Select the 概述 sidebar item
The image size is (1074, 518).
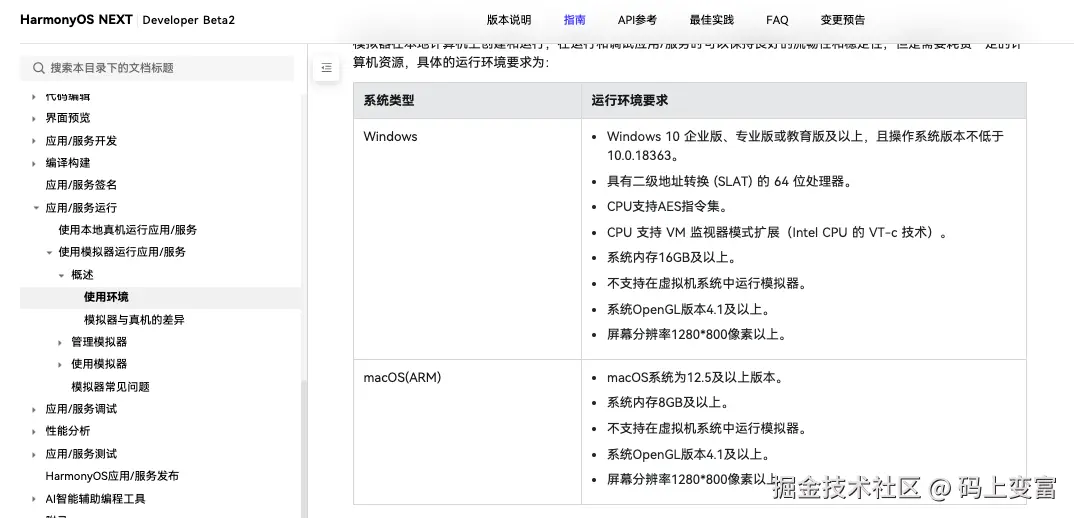[82, 275]
